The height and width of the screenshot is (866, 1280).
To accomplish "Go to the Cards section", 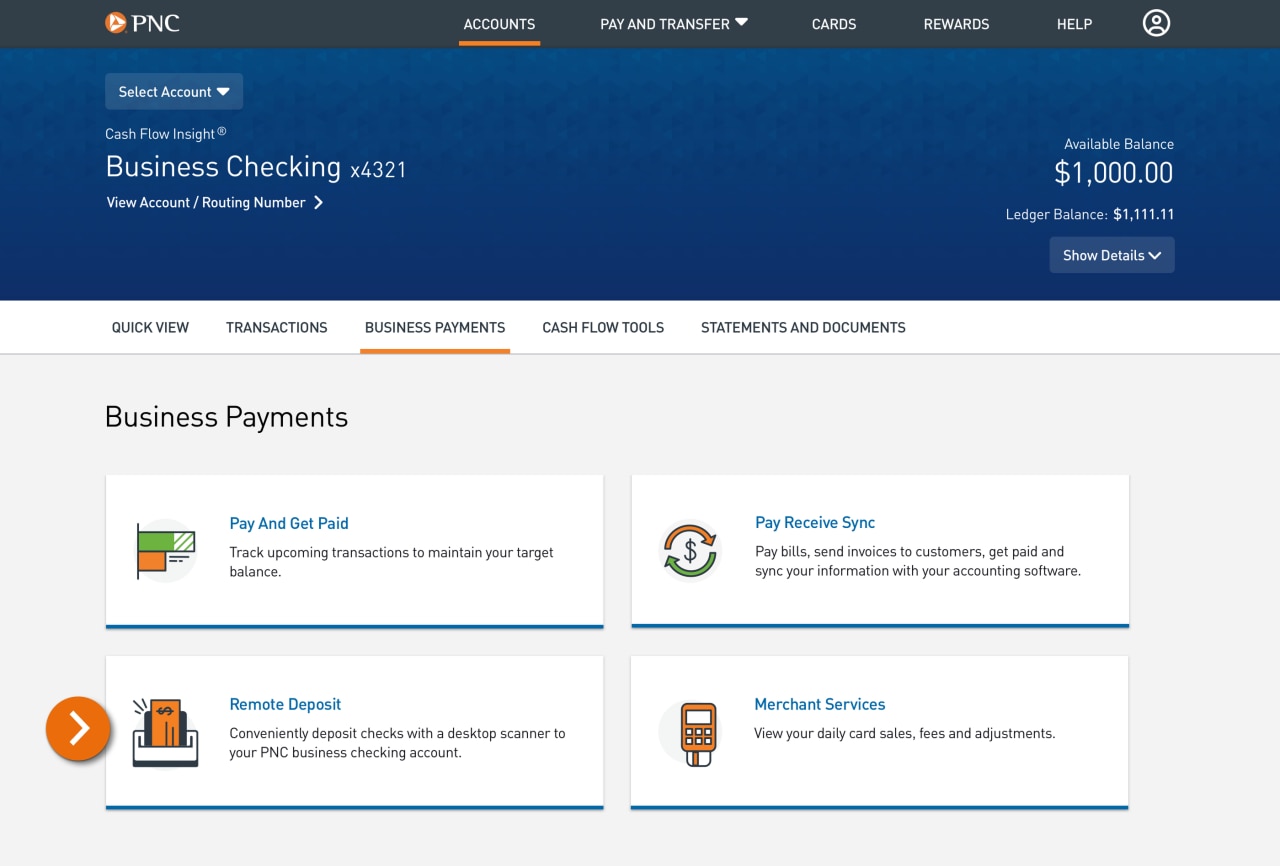I will tap(833, 23).
